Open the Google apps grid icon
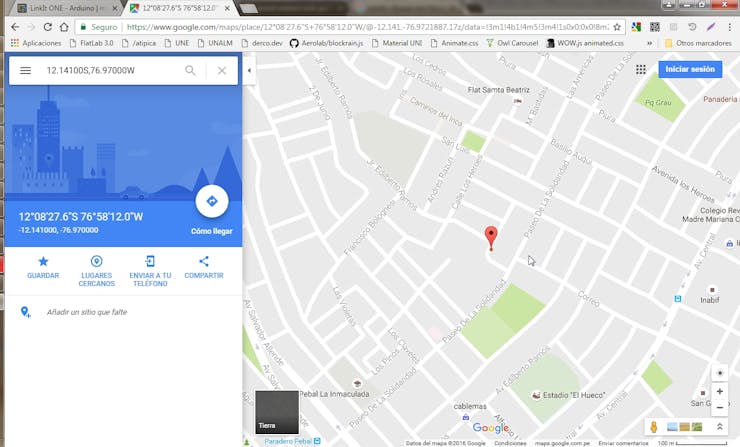The height and width of the screenshot is (447, 740). click(640, 69)
